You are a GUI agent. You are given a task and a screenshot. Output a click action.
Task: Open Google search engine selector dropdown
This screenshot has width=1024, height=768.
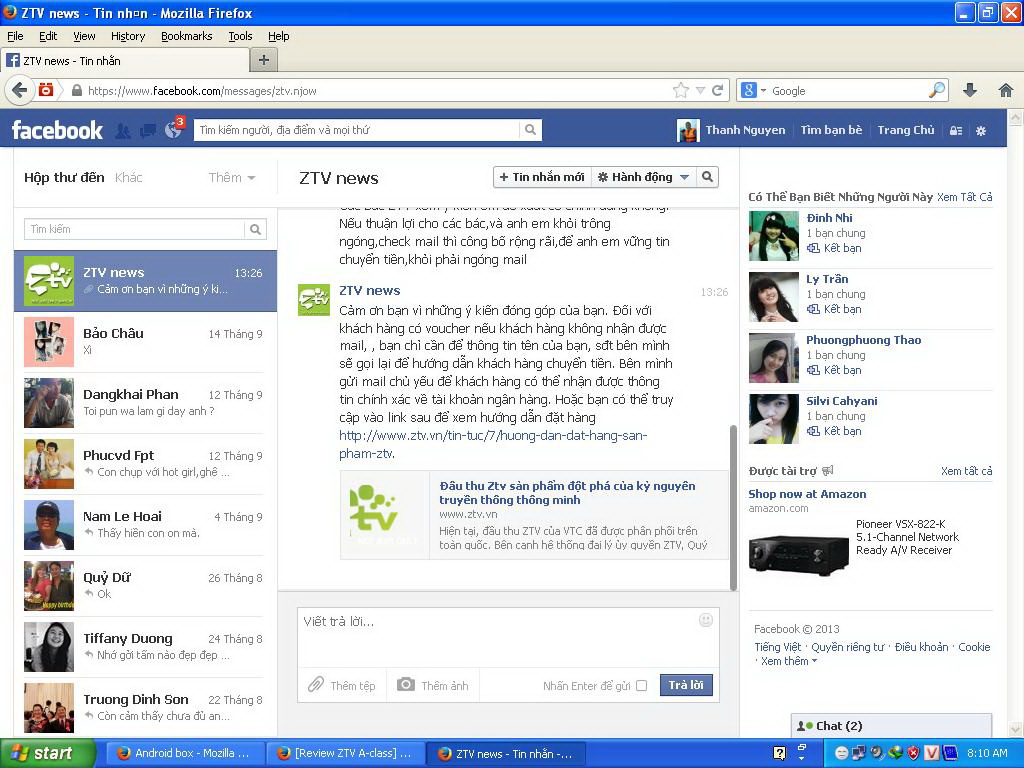pyautogui.click(x=754, y=90)
